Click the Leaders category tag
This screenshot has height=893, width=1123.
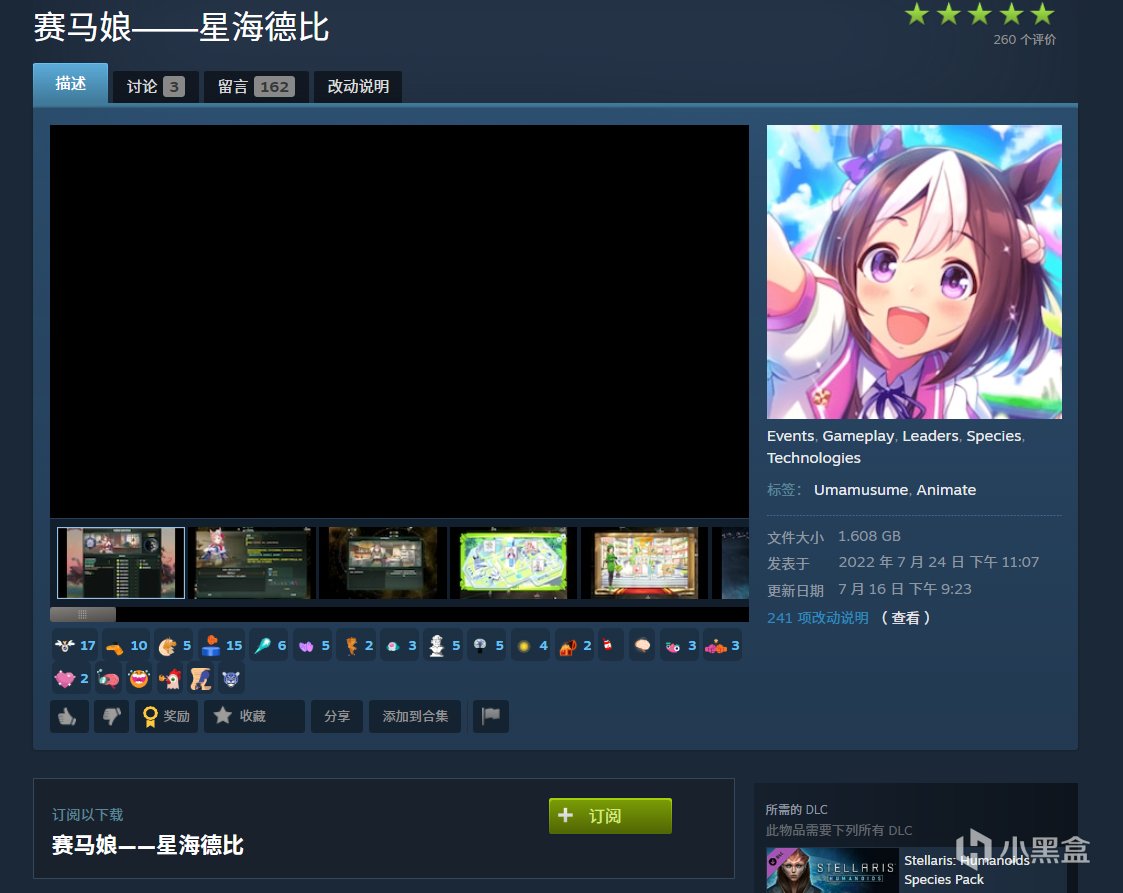(x=930, y=435)
